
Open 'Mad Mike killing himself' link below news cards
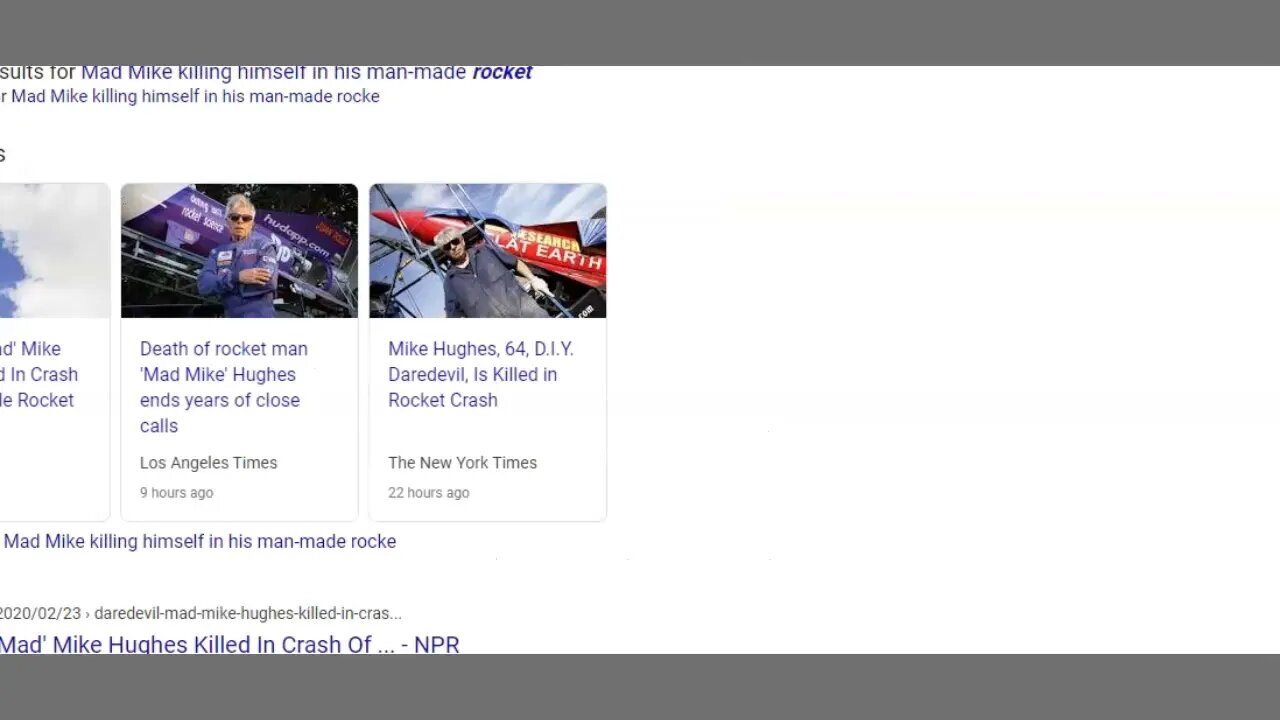tap(200, 541)
